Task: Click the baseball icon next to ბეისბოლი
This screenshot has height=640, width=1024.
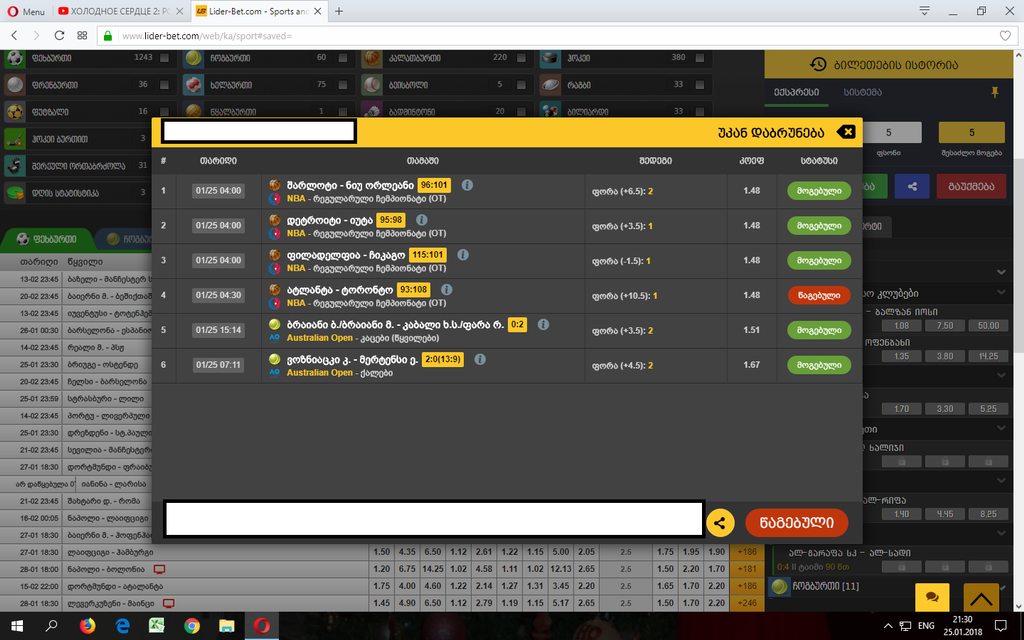Action: point(372,85)
